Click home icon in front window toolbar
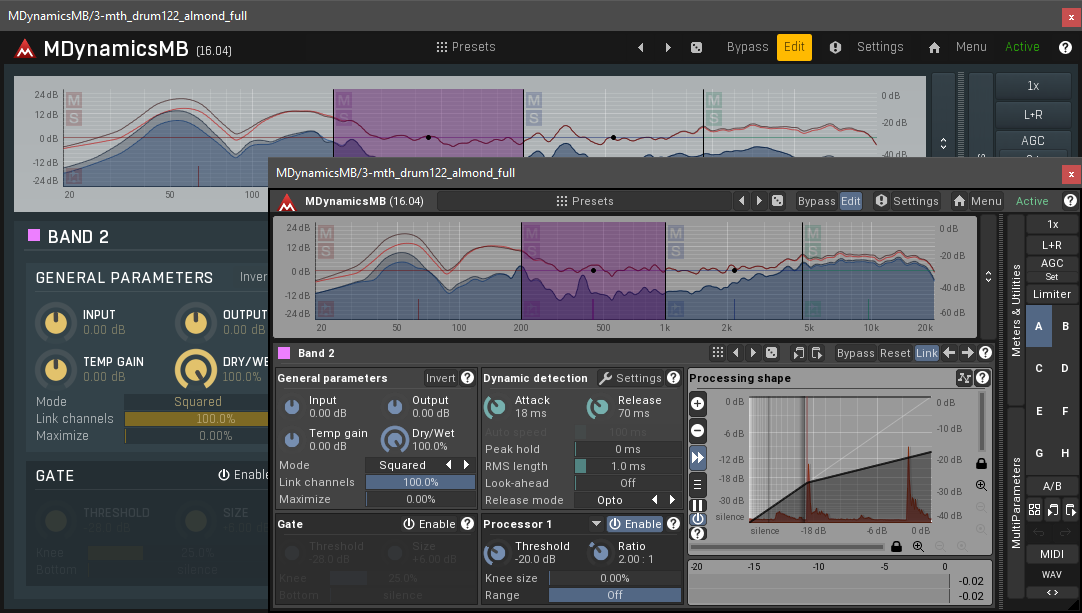 click(x=959, y=201)
